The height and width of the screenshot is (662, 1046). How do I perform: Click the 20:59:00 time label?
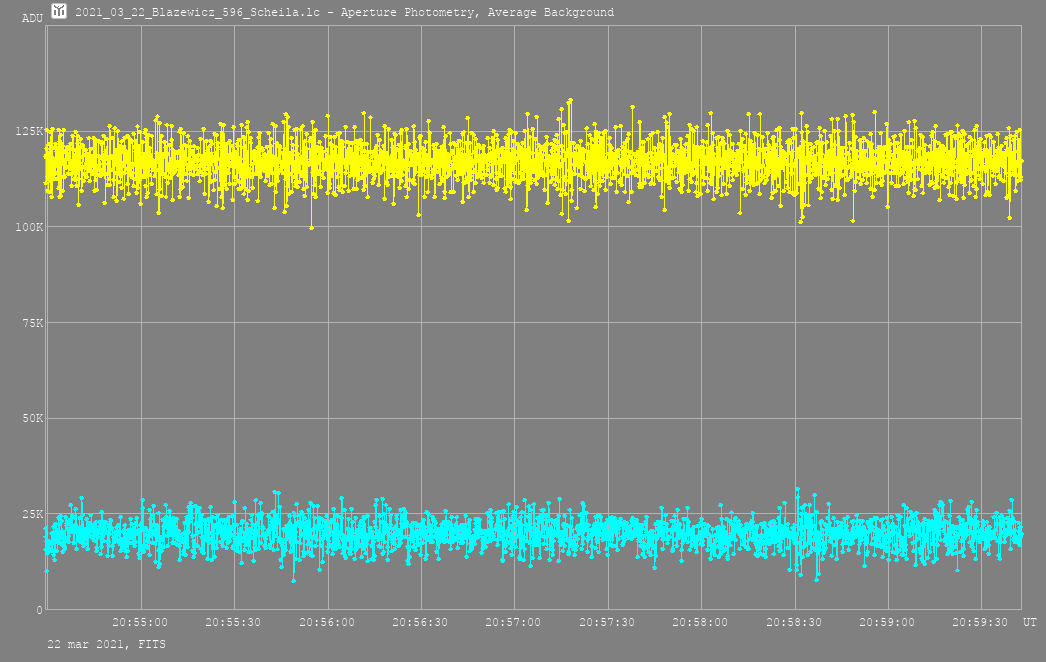(887, 622)
